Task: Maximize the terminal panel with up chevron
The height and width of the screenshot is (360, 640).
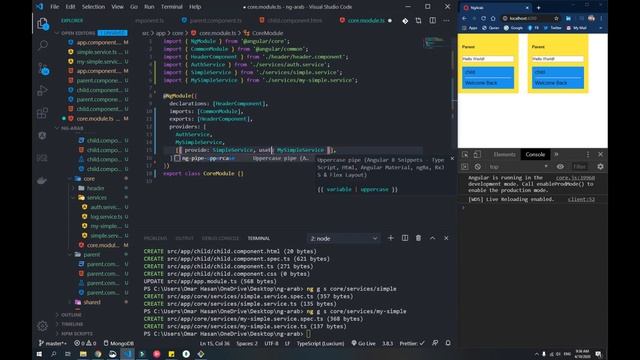Action: pyautogui.click(x=432, y=238)
